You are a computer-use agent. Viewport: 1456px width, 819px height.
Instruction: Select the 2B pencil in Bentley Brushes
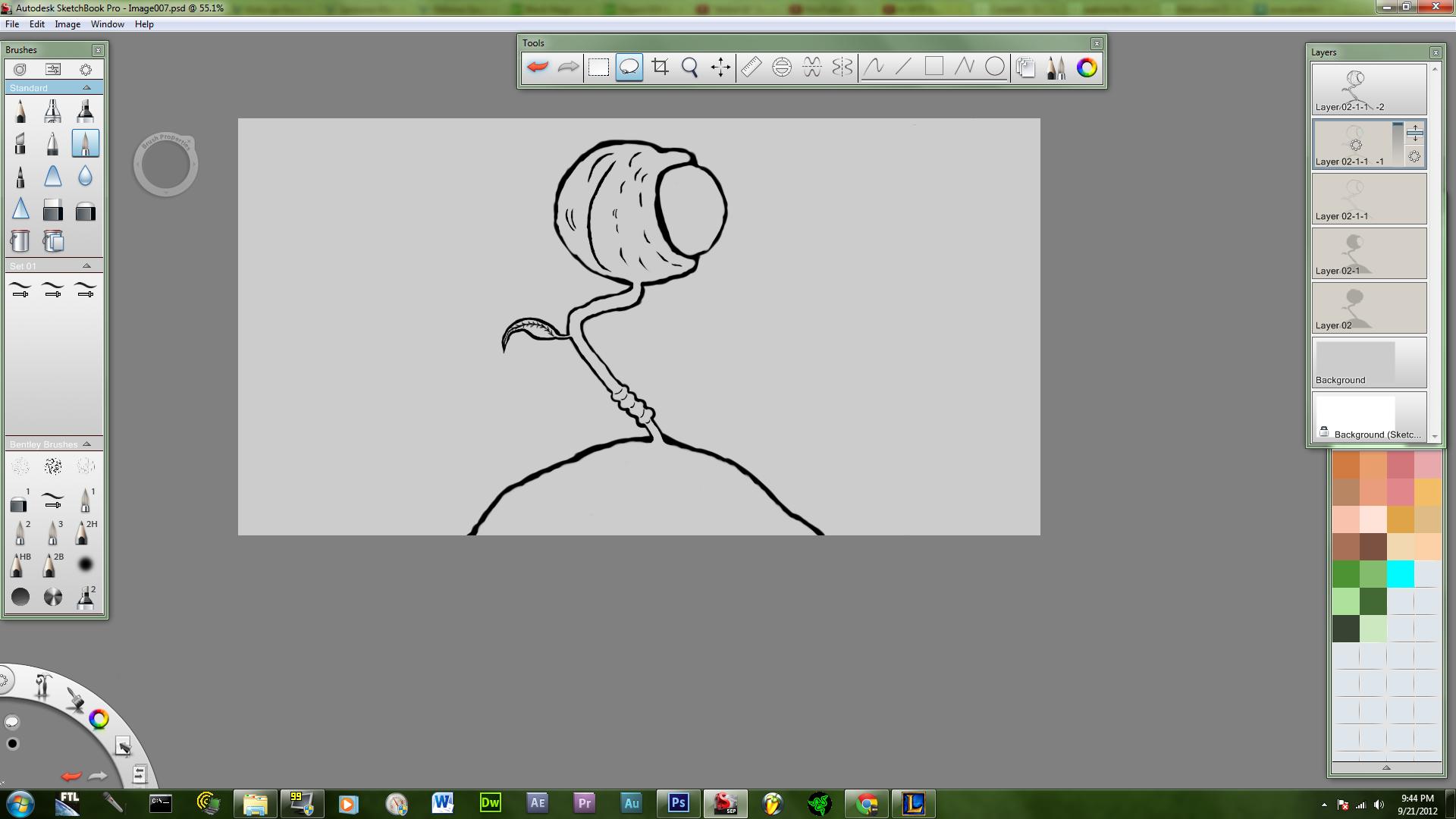(x=52, y=565)
